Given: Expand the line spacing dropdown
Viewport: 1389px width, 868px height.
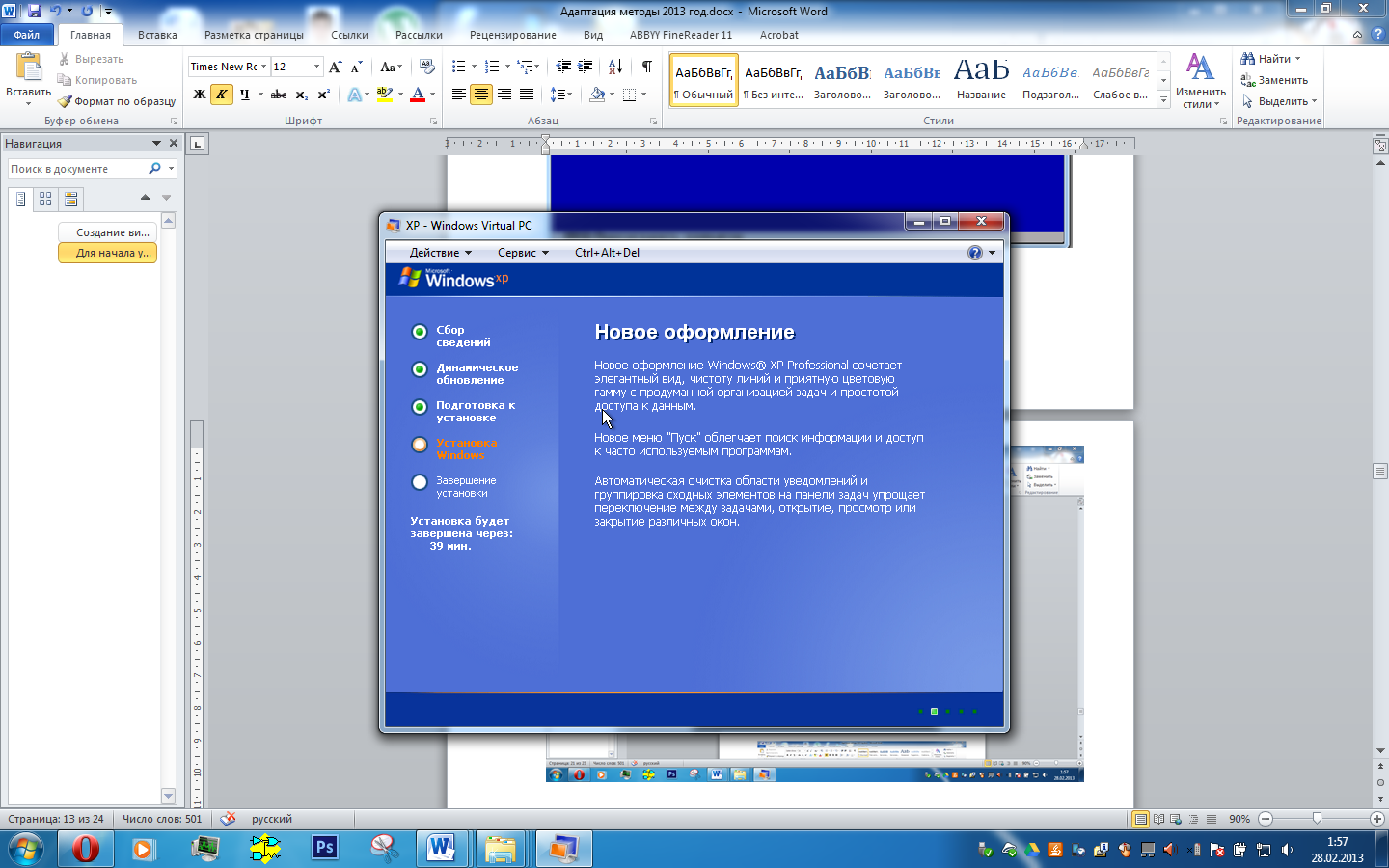Looking at the screenshot, I should 570,95.
